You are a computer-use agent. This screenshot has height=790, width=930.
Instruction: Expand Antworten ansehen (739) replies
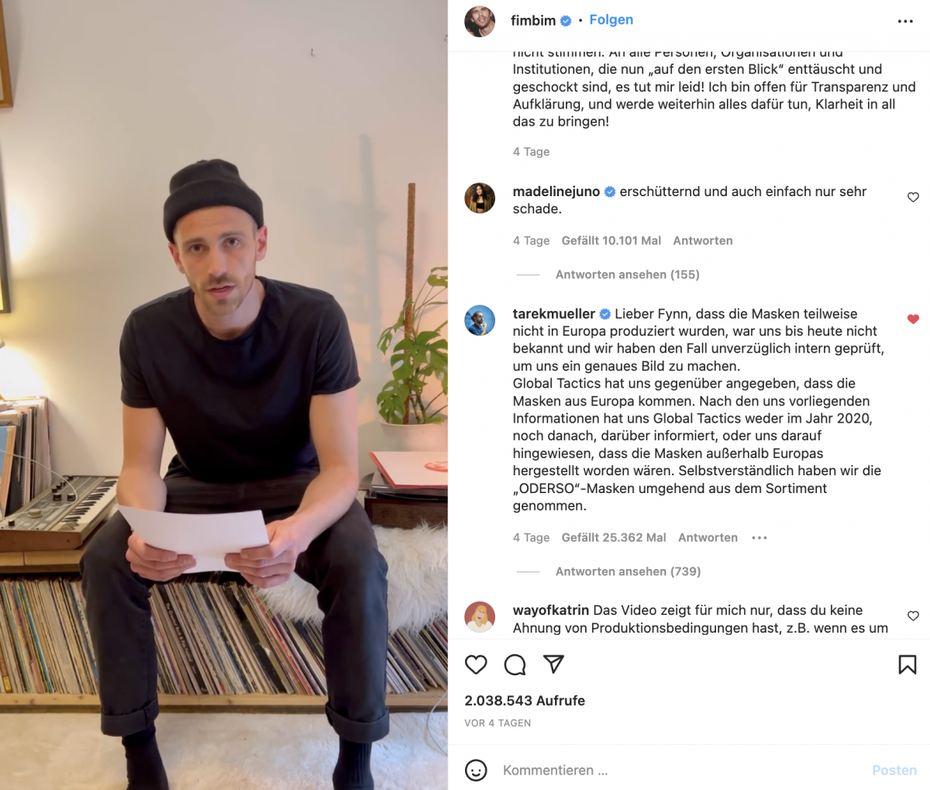point(628,571)
